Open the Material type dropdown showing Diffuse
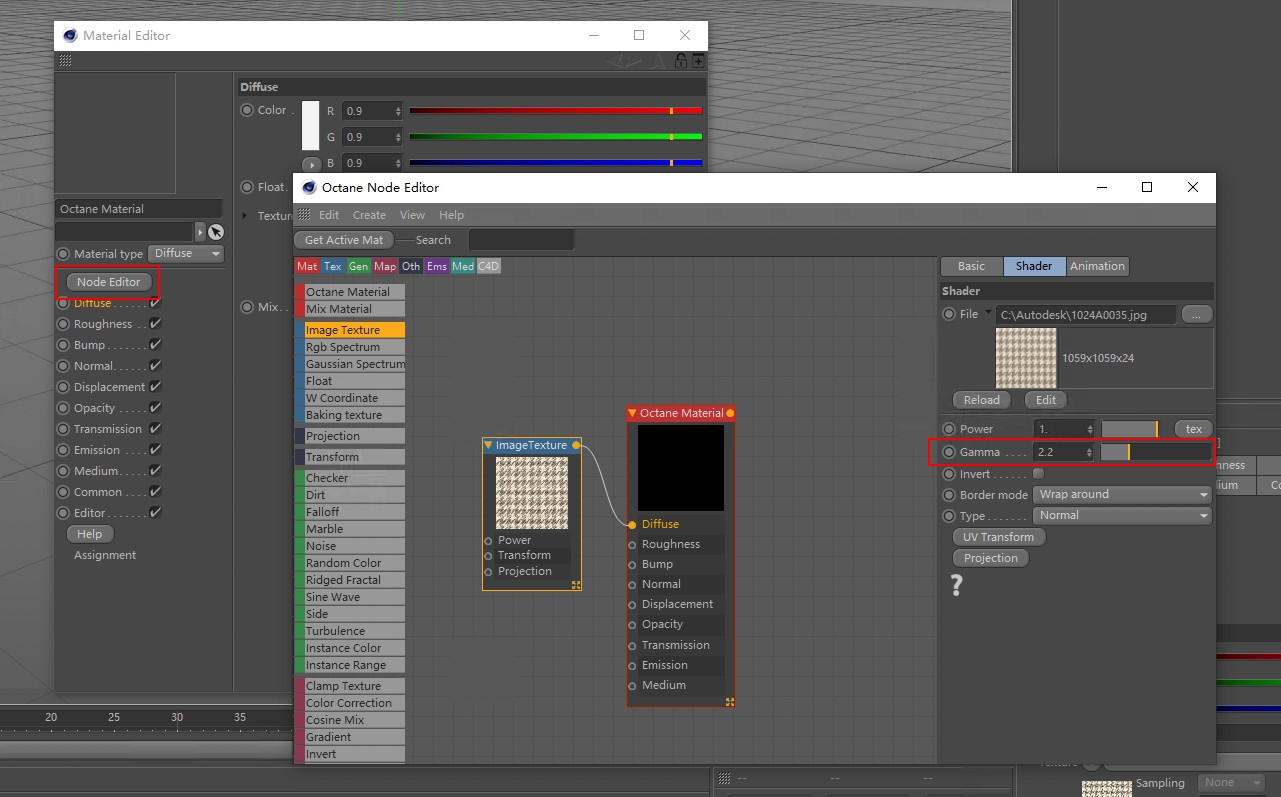Viewport: 1281px width, 797px height. [186, 254]
